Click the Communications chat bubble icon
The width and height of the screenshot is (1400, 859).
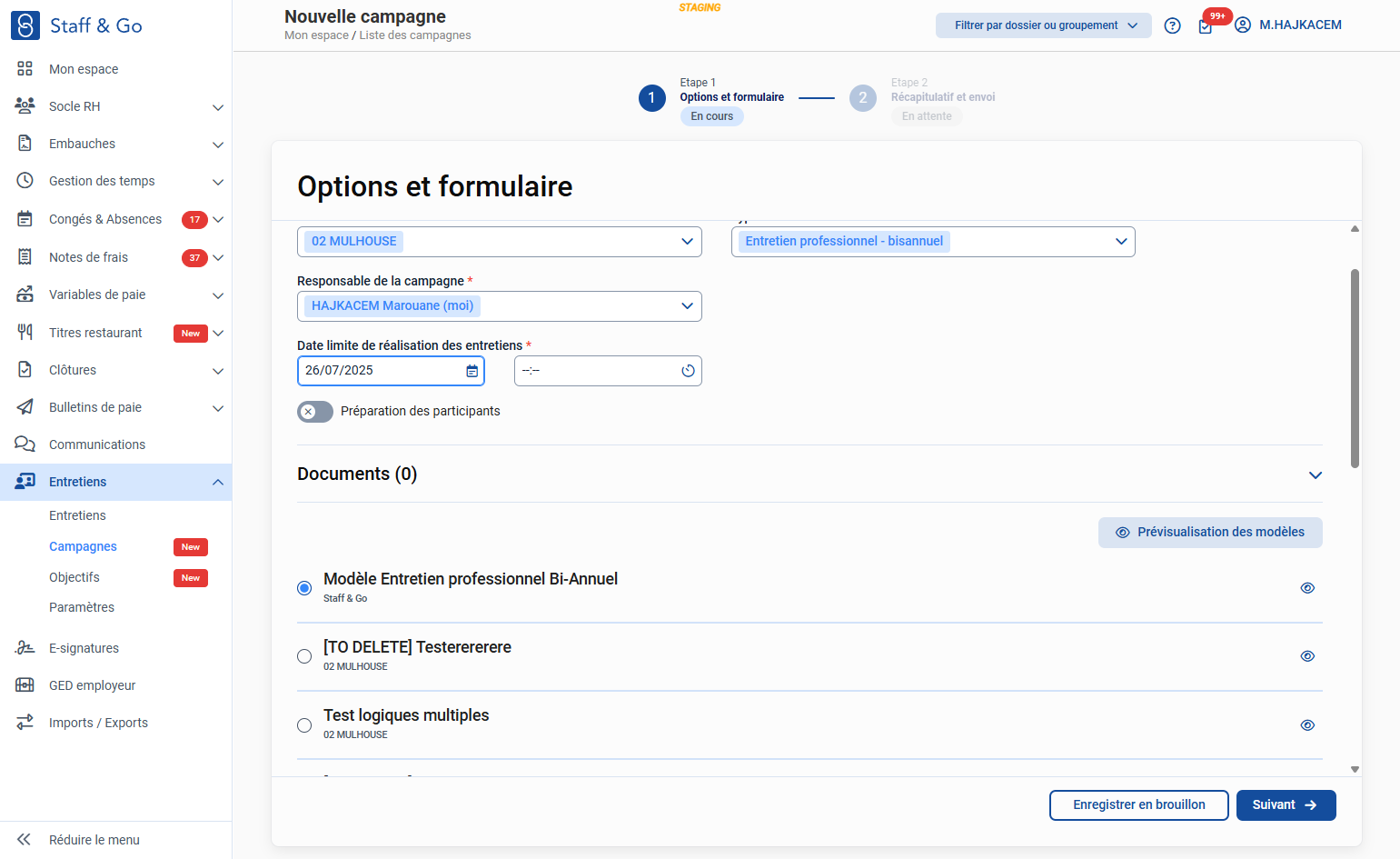pyautogui.click(x=25, y=444)
